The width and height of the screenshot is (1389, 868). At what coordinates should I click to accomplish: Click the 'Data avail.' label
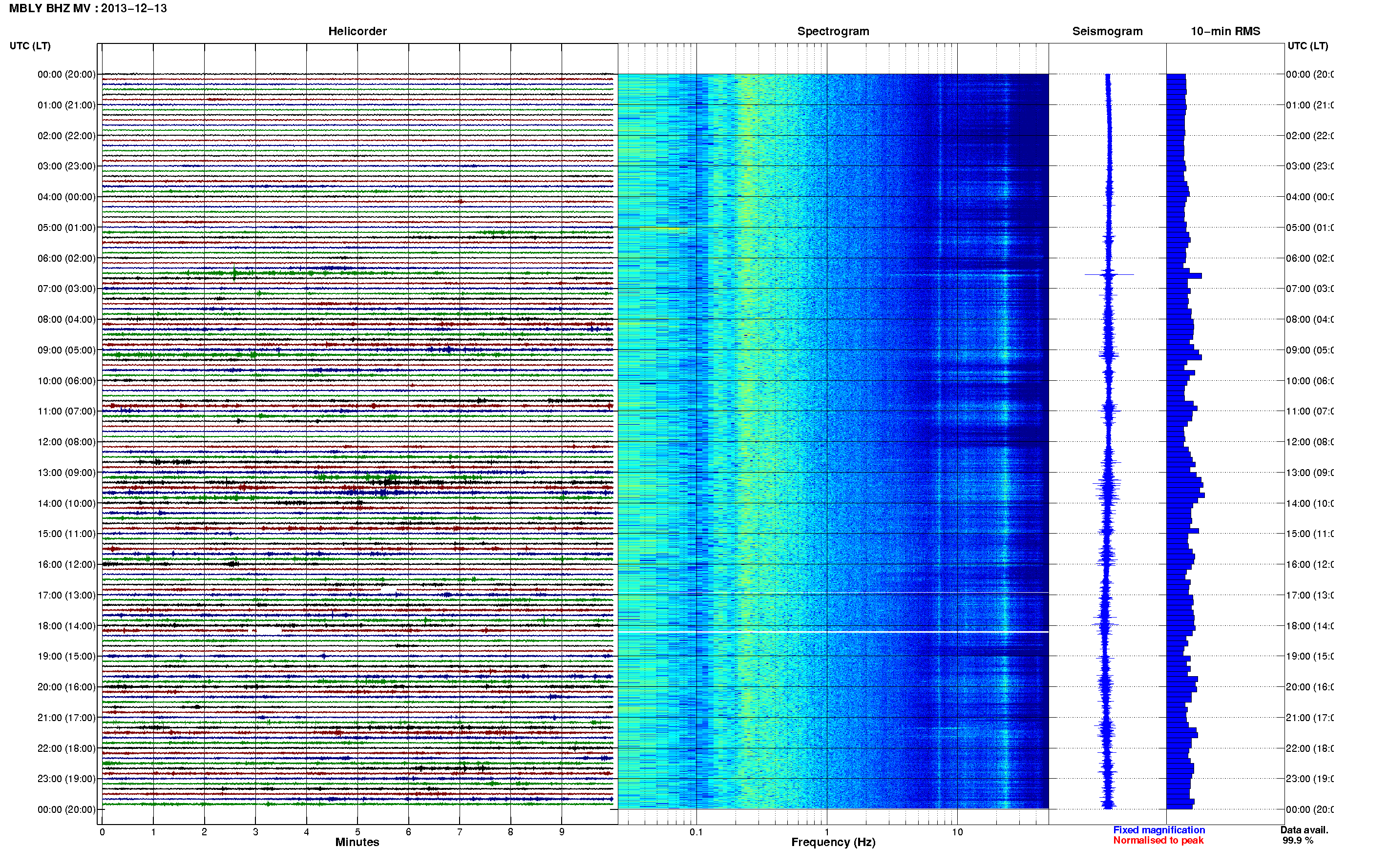(x=1305, y=830)
